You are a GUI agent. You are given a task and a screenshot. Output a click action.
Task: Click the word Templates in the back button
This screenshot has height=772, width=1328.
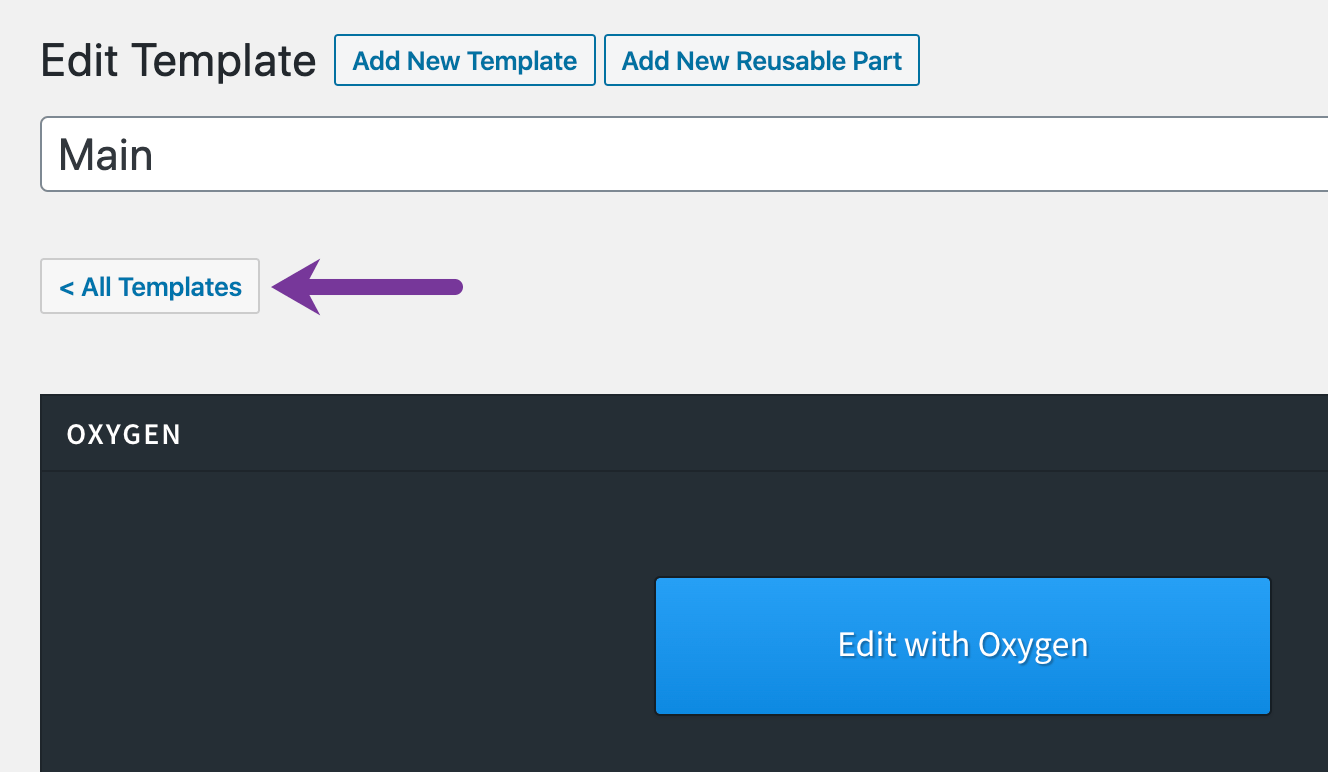click(180, 287)
